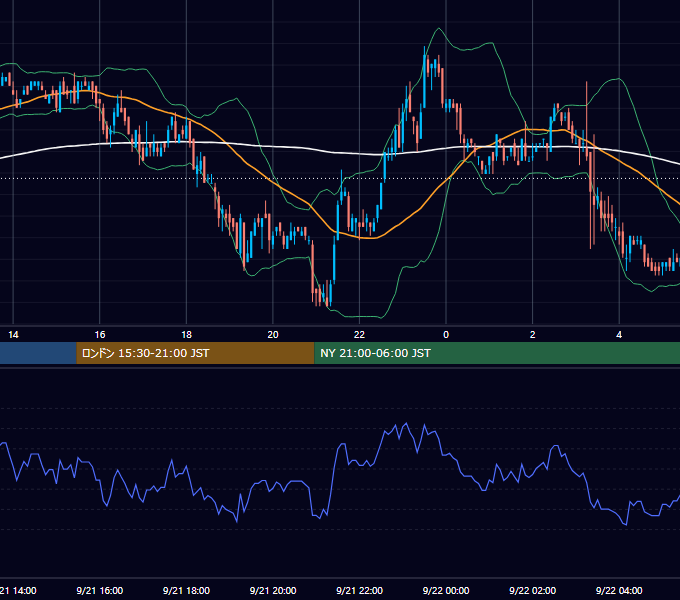
Task: Click the 14 hour label on price chart axis
Action: pyautogui.click(x=13, y=335)
